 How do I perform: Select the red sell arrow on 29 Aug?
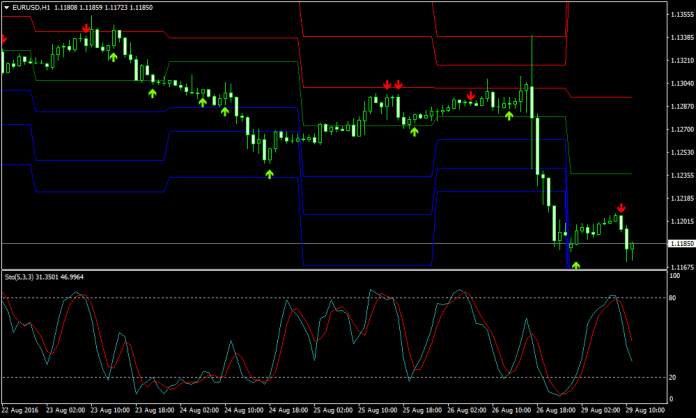[621, 208]
